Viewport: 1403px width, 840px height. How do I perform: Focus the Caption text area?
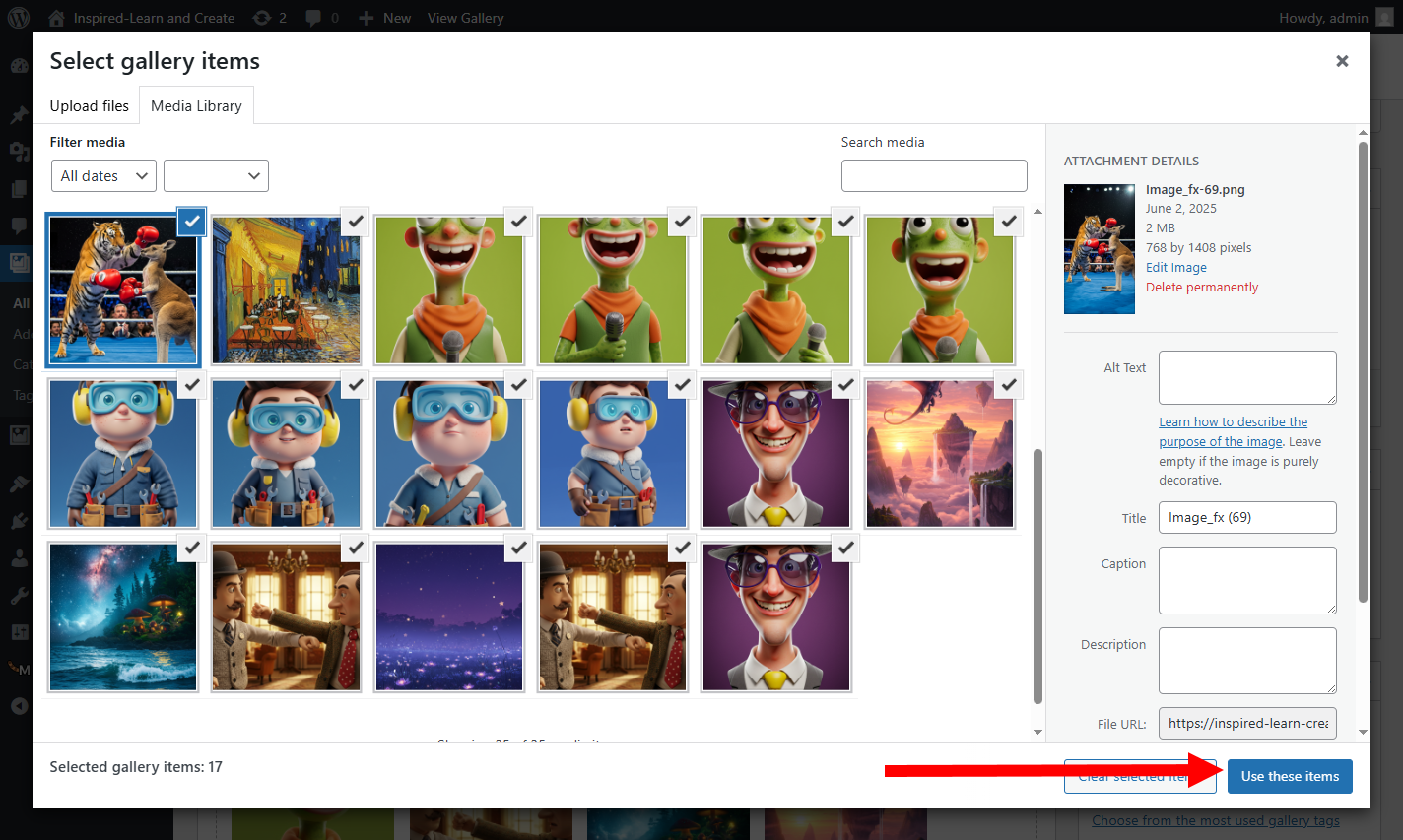click(x=1247, y=580)
